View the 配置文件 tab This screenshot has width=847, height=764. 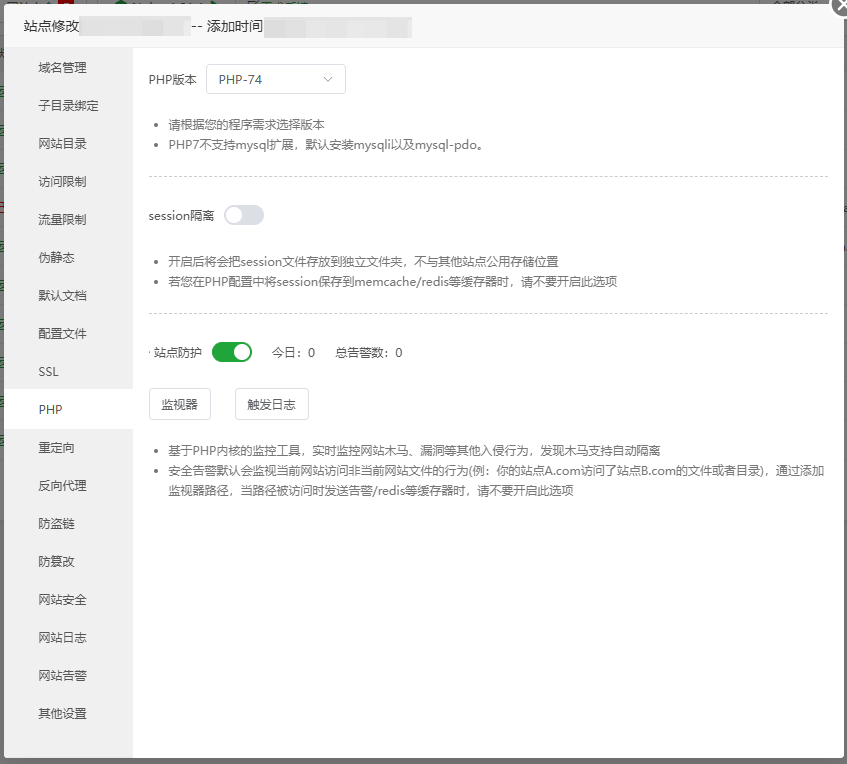click(62, 334)
